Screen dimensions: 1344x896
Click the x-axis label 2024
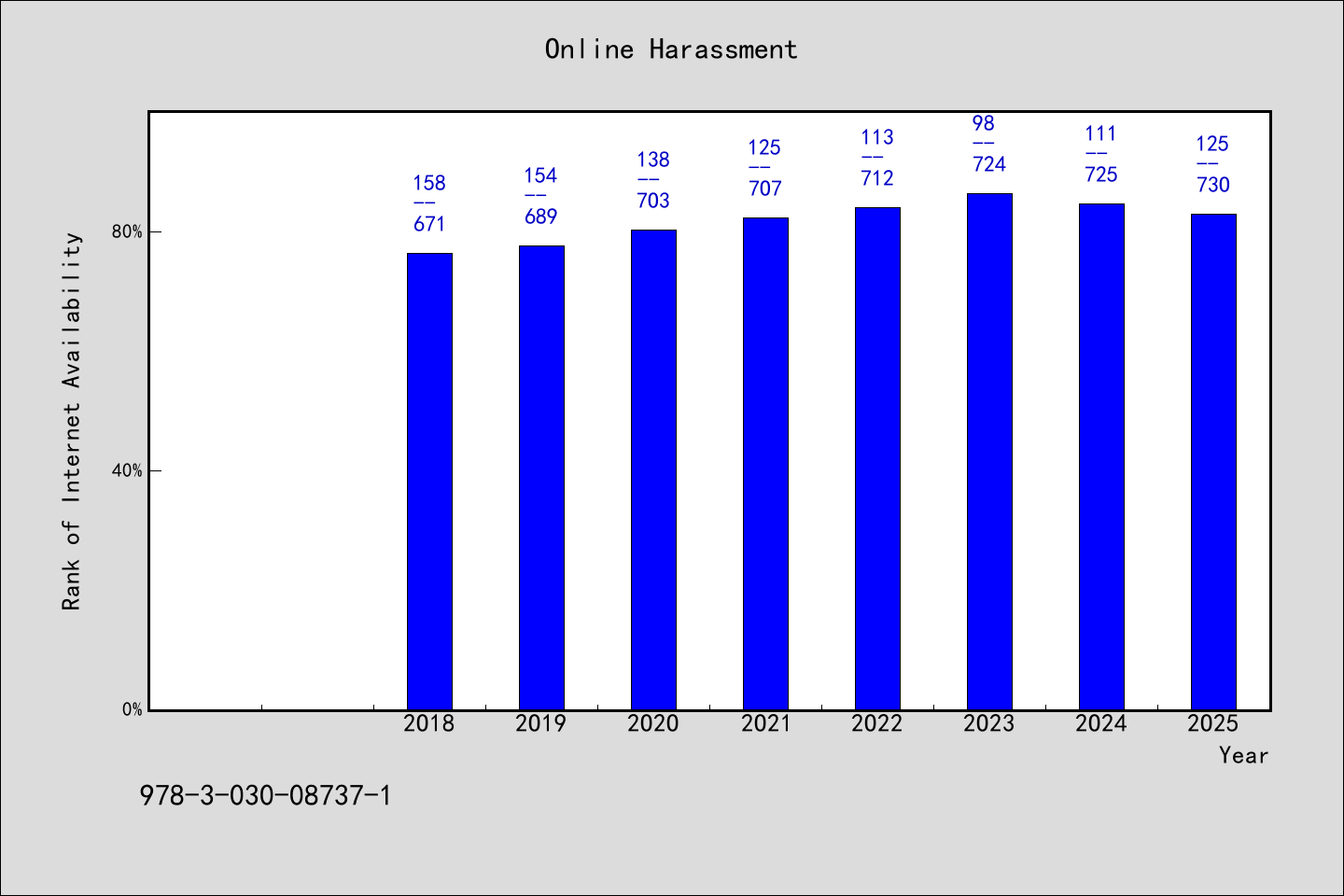pos(1101,724)
